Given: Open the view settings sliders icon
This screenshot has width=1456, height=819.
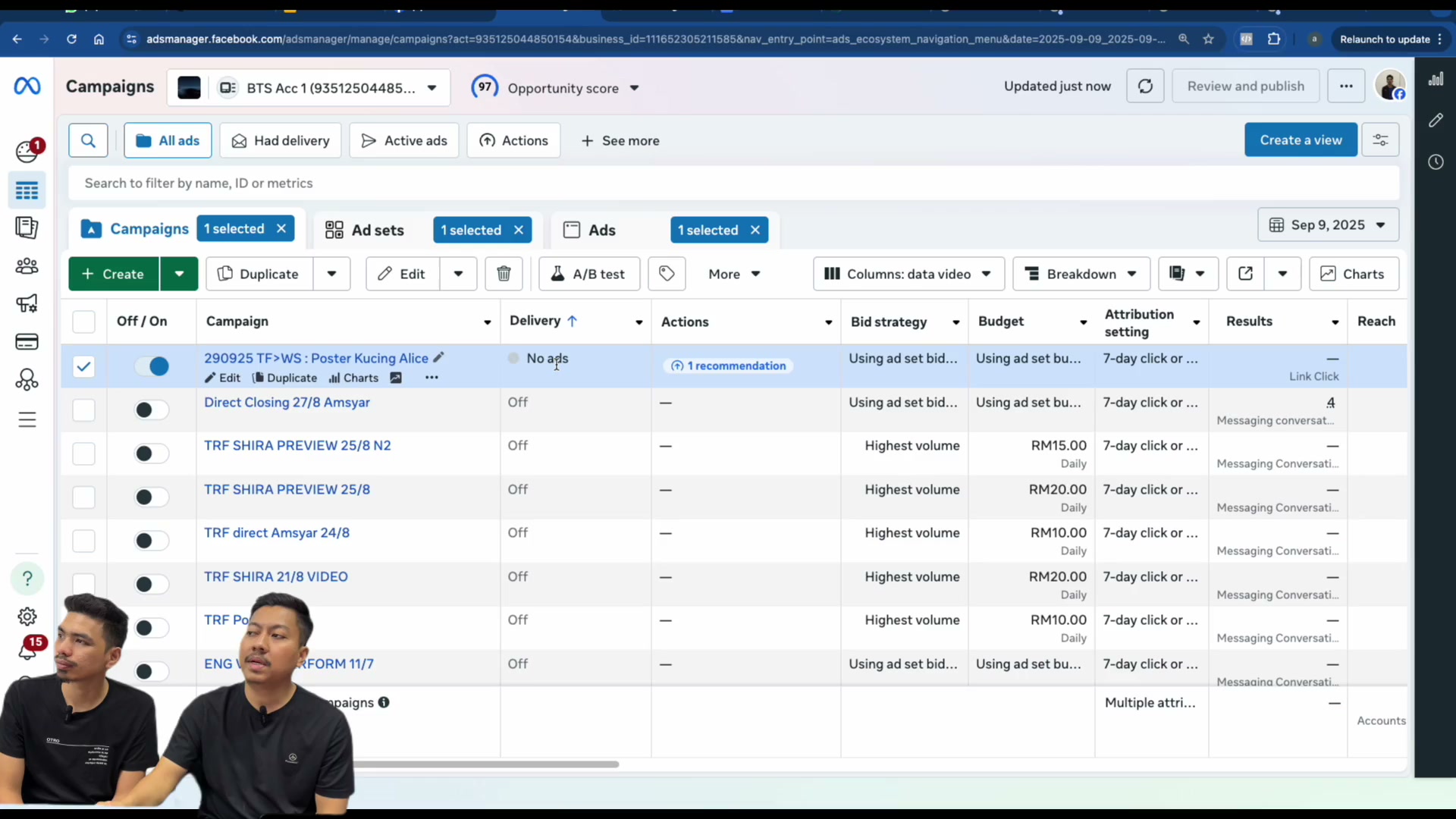Looking at the screenshot, I should (x=1380, y=140).
